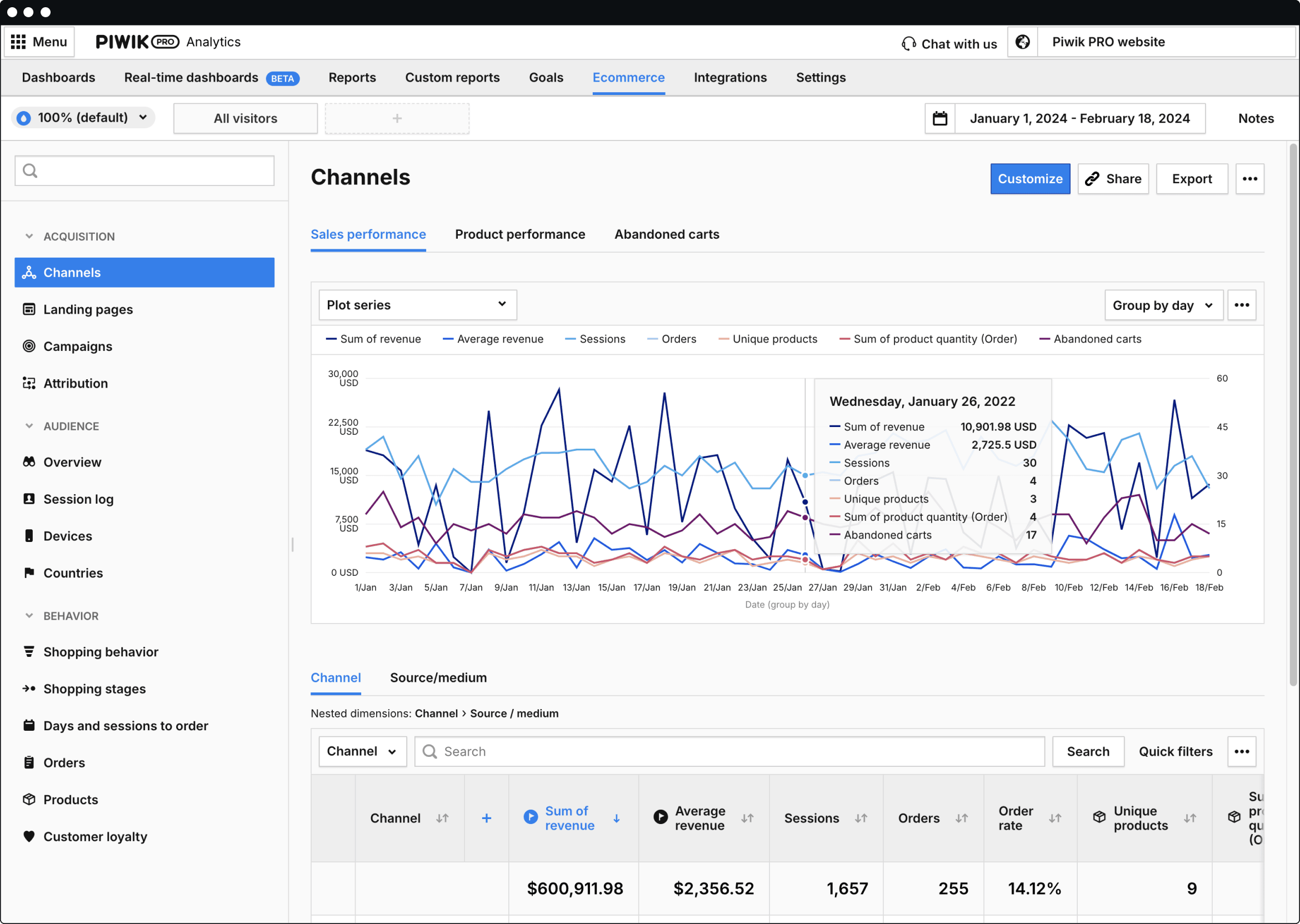Toggle Orders series in chart legend
Screen dimensions: 1300x924
[671, 339]
